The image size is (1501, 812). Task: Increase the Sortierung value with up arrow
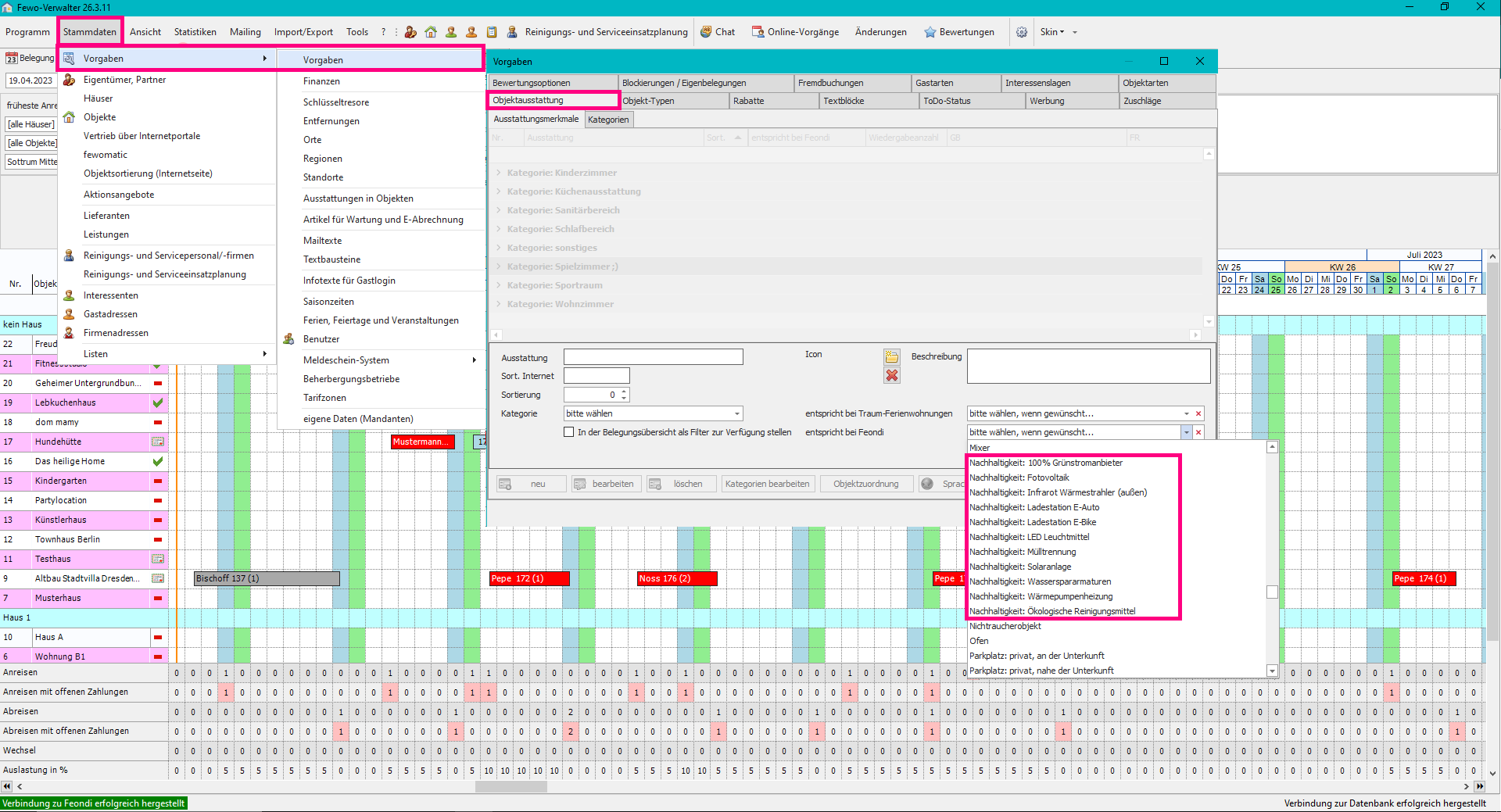coord(624,392)
